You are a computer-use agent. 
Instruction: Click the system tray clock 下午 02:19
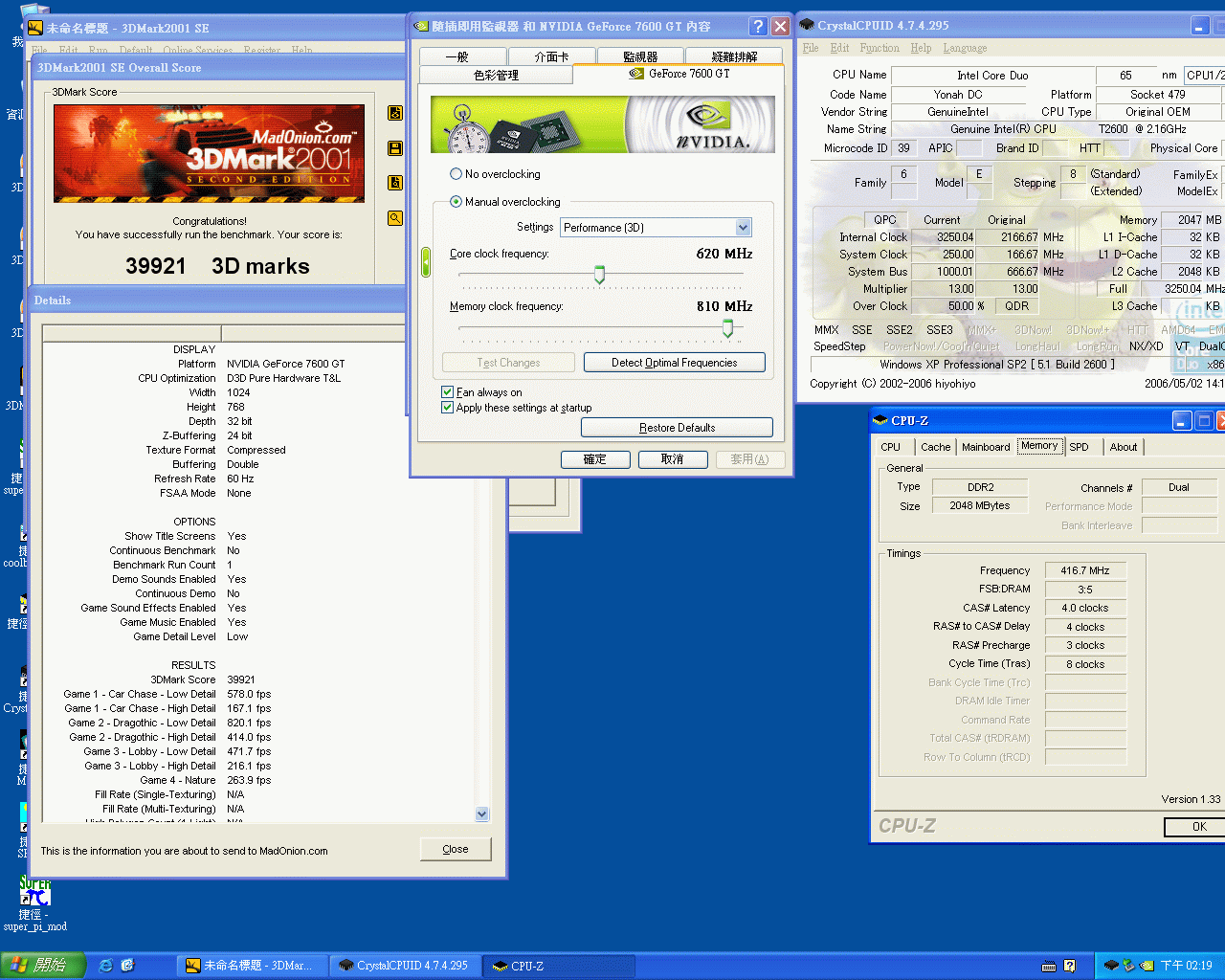(1187, 966)
